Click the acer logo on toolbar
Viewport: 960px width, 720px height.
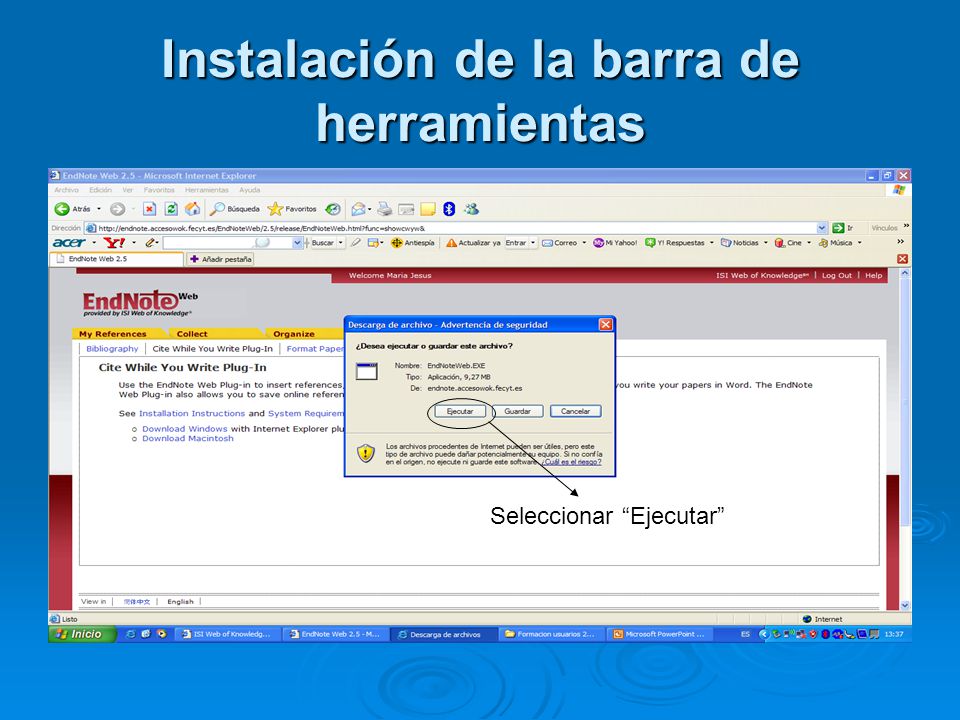coord(69,243)
